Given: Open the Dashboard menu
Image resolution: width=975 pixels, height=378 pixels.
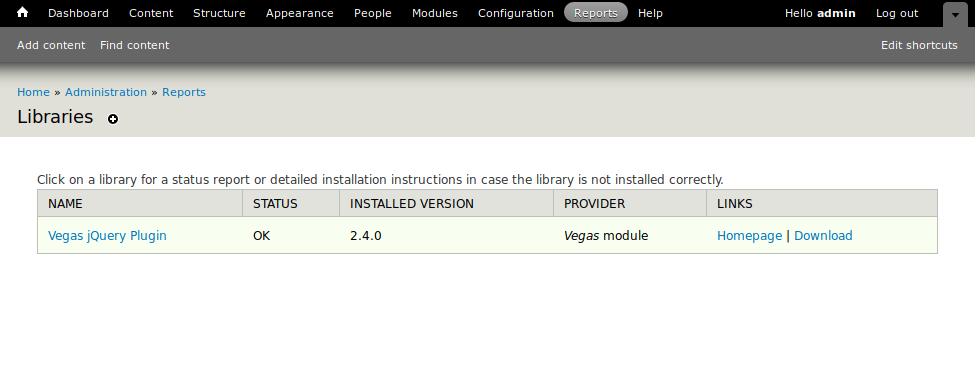Looking at the screenshot, I should point(78,13).
